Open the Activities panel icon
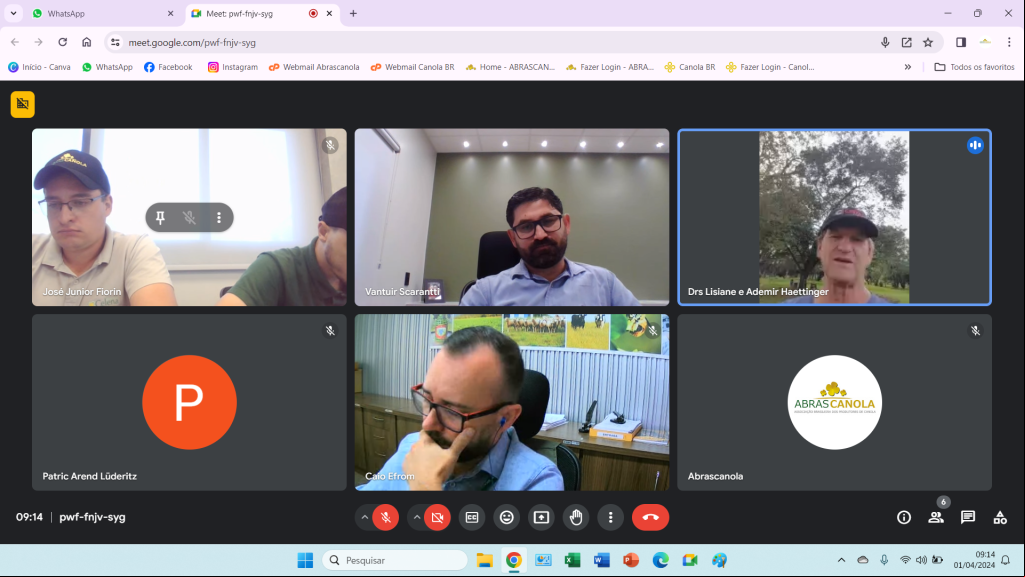Image resolution: width=1025 pixels, height=577 pixels. click(1000, 518)
